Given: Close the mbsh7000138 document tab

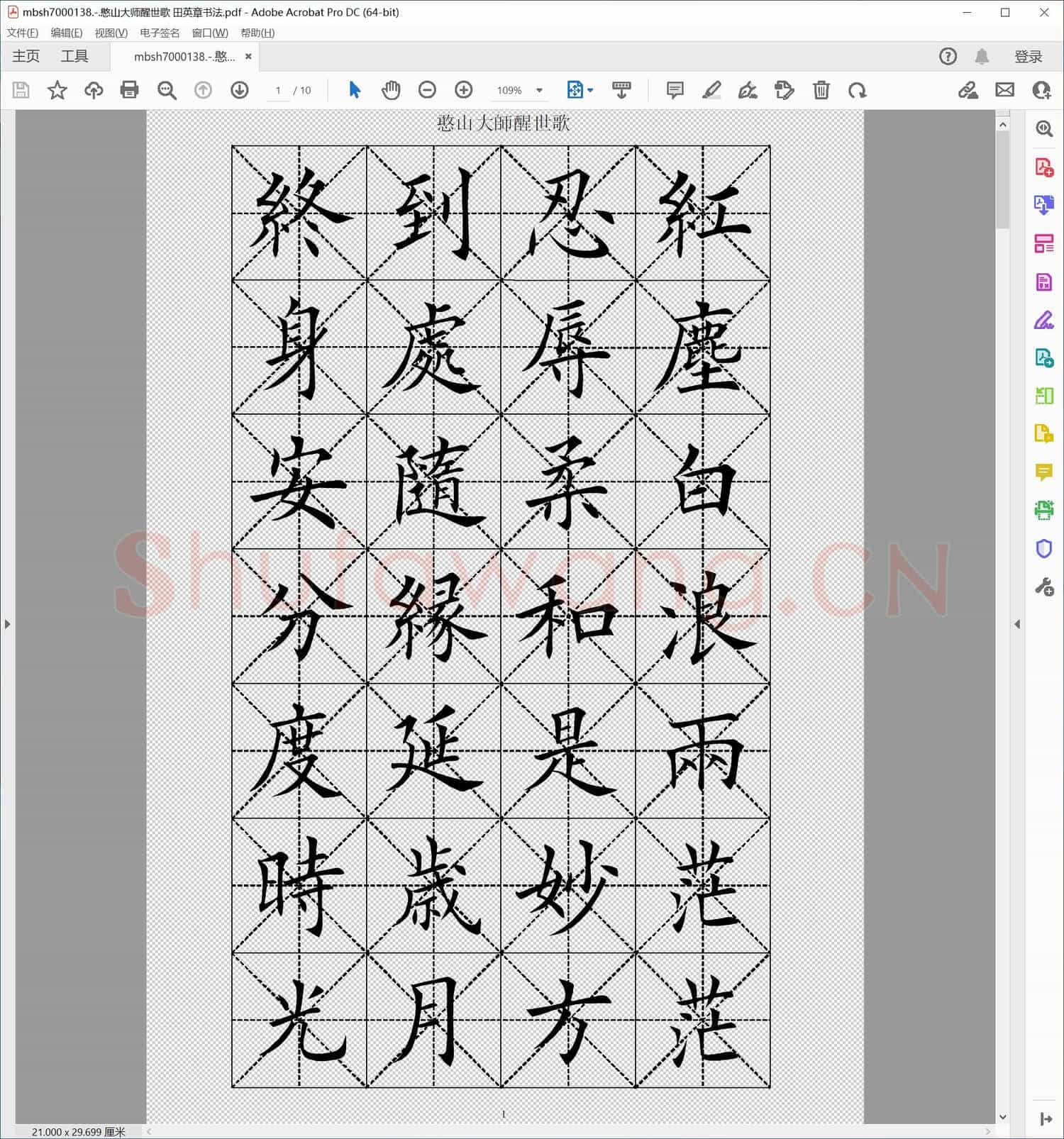Looking at the screenshot, I should pos(248,57).
